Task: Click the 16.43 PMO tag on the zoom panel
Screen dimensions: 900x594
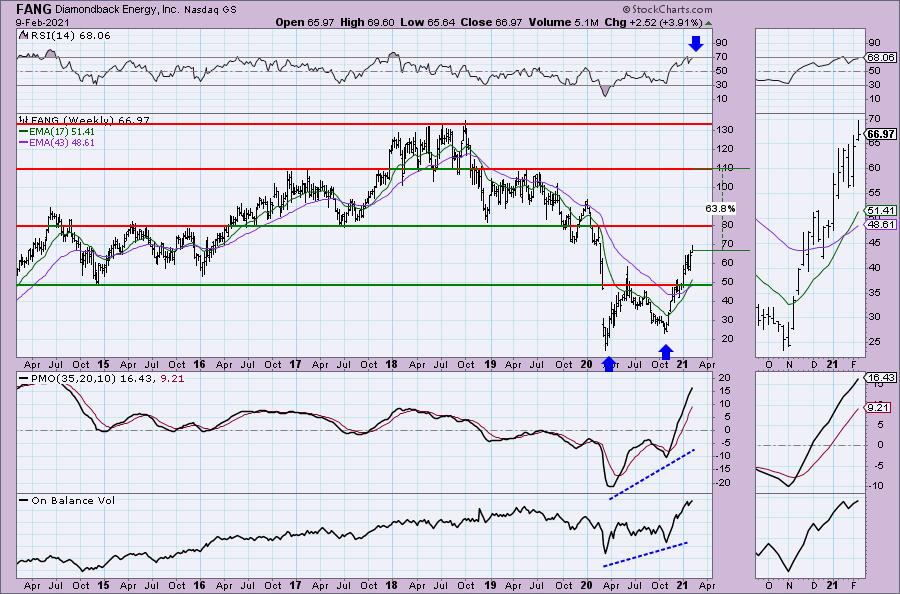Action: pyautogui.click(x=880, y=378)
